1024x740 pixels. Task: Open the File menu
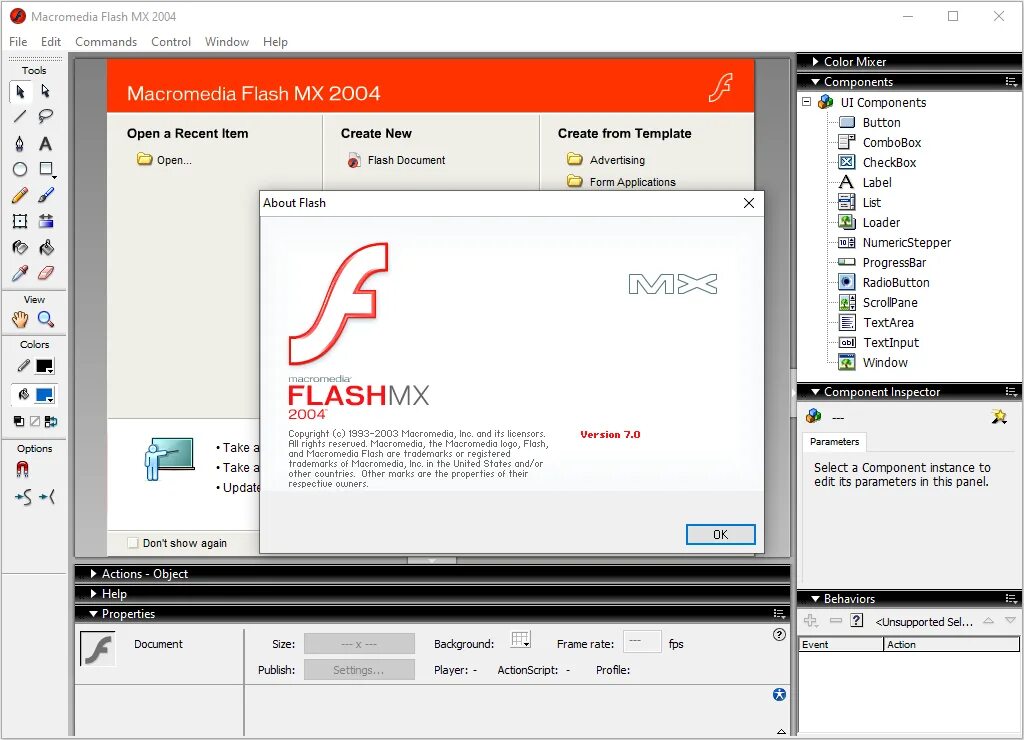pyautogui.click(x=18, y=42)
